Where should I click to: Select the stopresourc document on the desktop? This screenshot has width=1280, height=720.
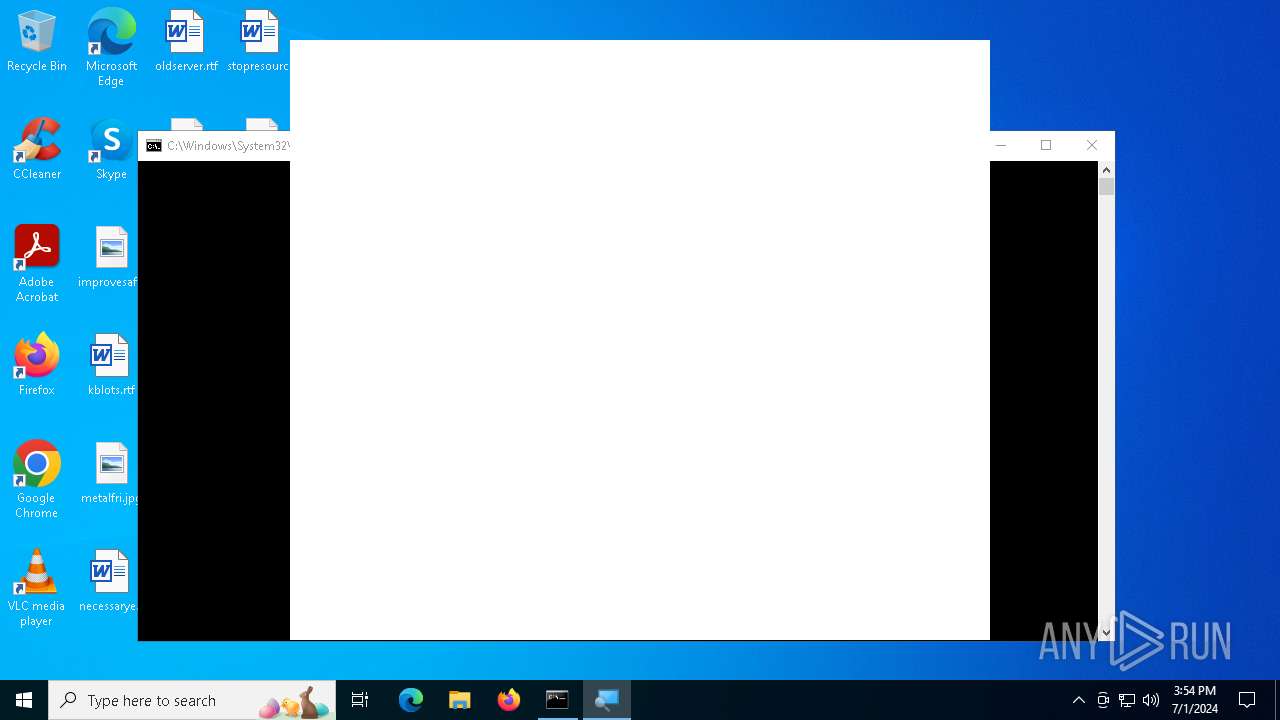click(258, 41)
